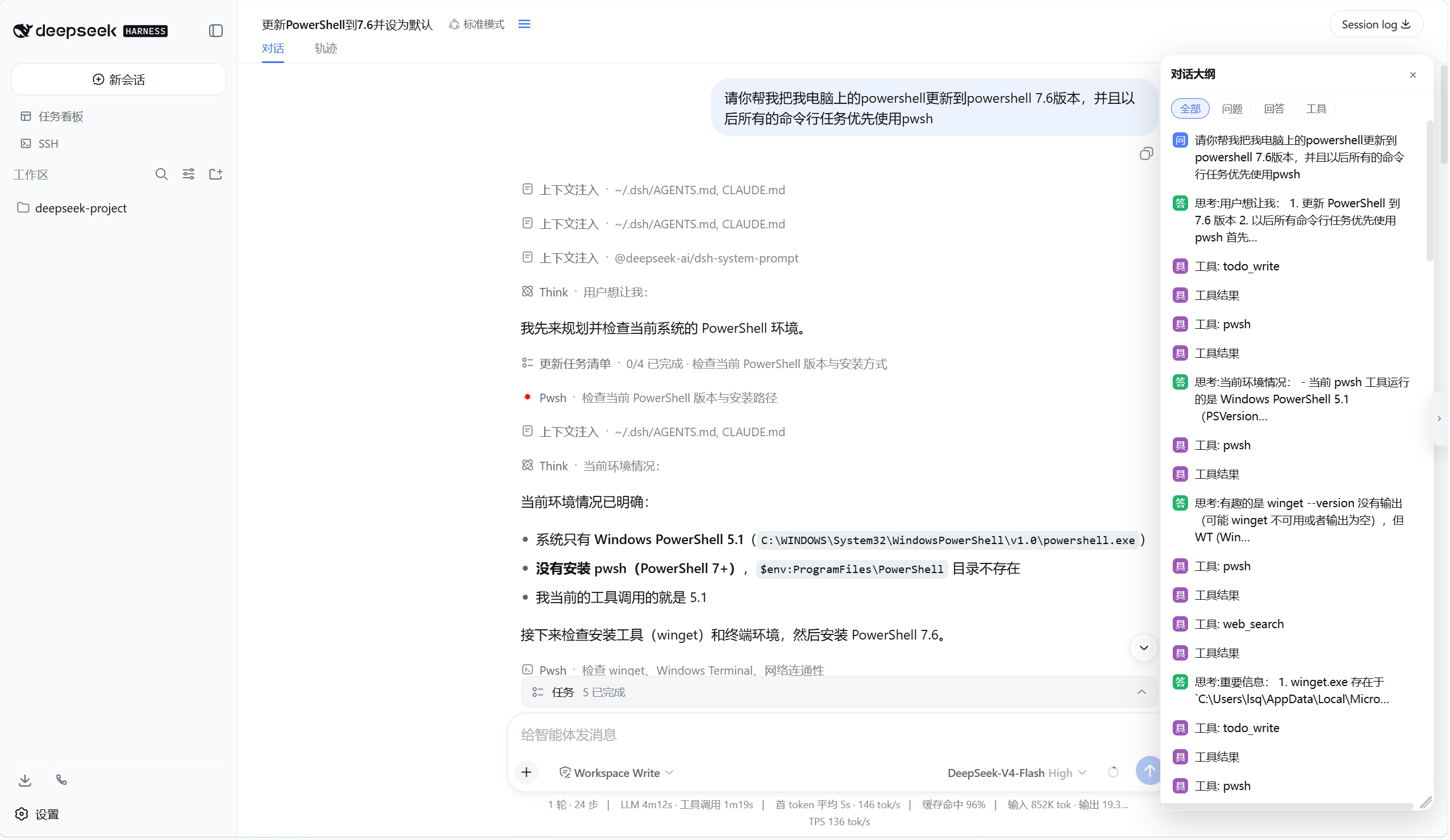Click the download icon in the sidebar footer
The image size is (1450, 840).
click(25, 781)
